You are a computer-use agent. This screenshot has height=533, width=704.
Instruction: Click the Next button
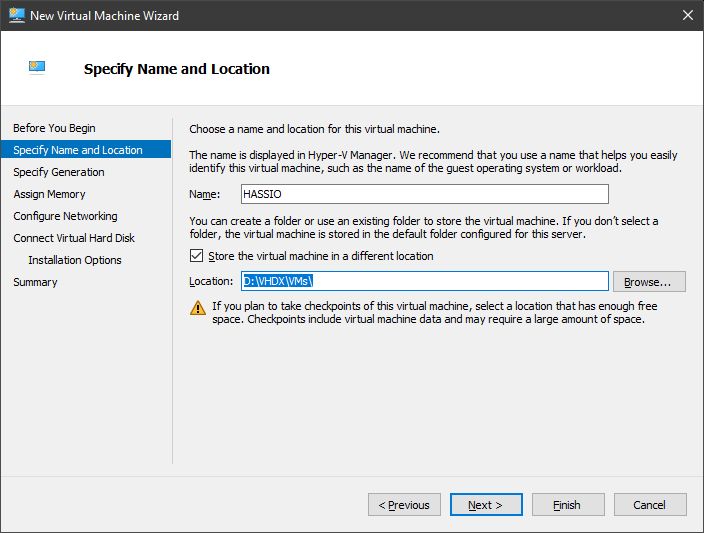(486, 505)
